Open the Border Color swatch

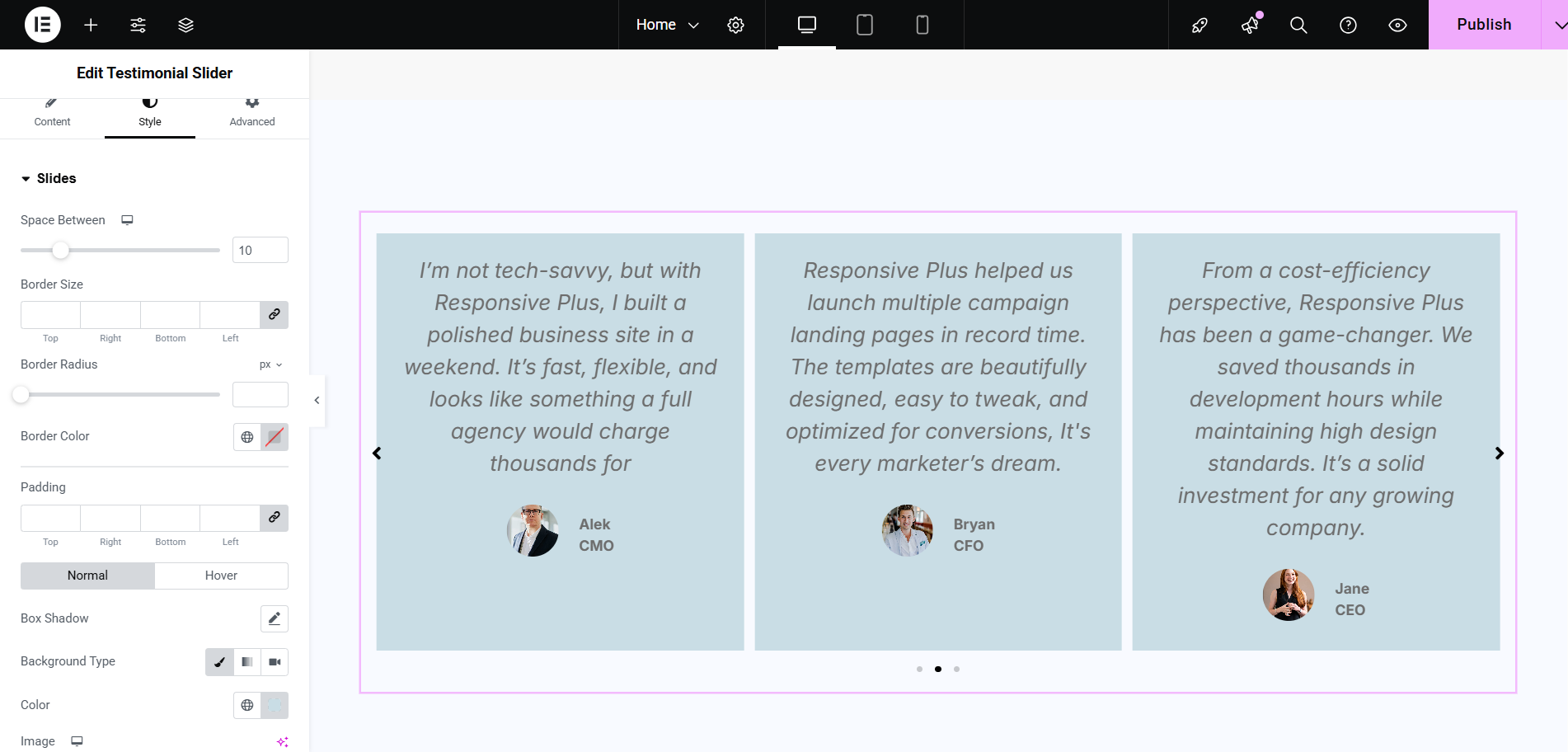[275, 437]
